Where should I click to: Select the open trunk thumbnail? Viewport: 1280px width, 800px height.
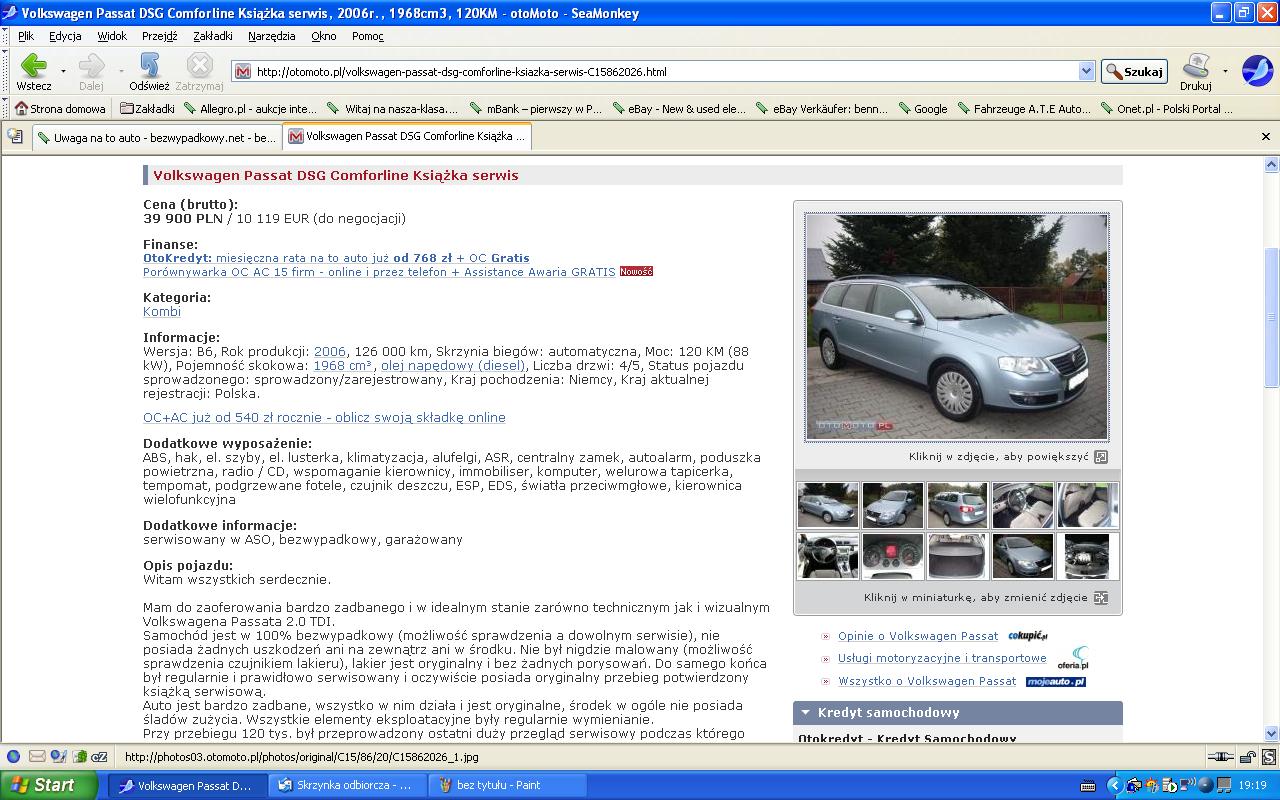coord(958,556)
